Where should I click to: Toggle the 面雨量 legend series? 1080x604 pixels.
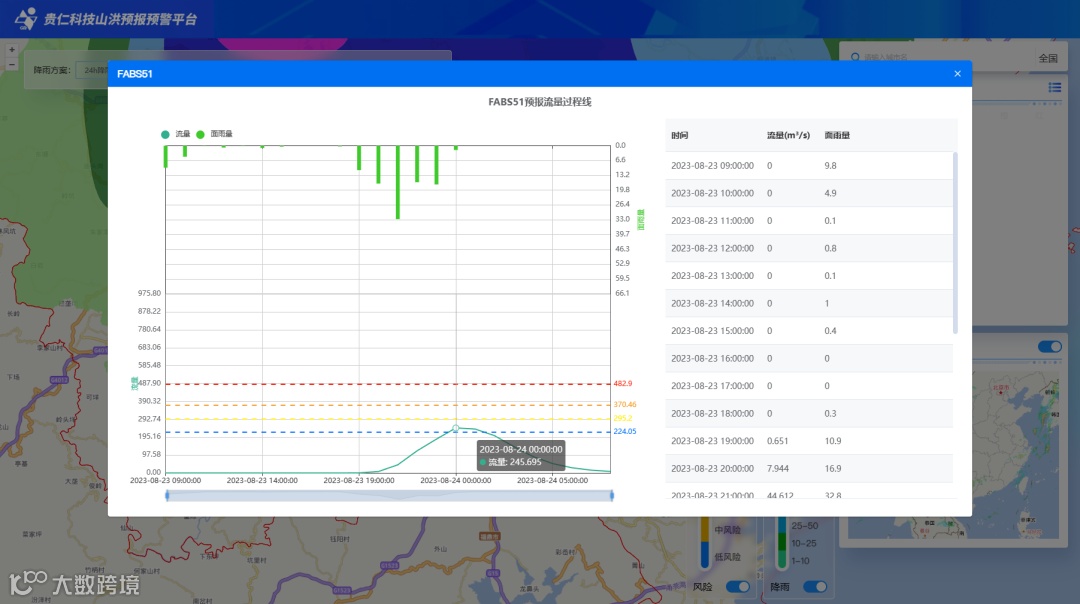[214, 134]
